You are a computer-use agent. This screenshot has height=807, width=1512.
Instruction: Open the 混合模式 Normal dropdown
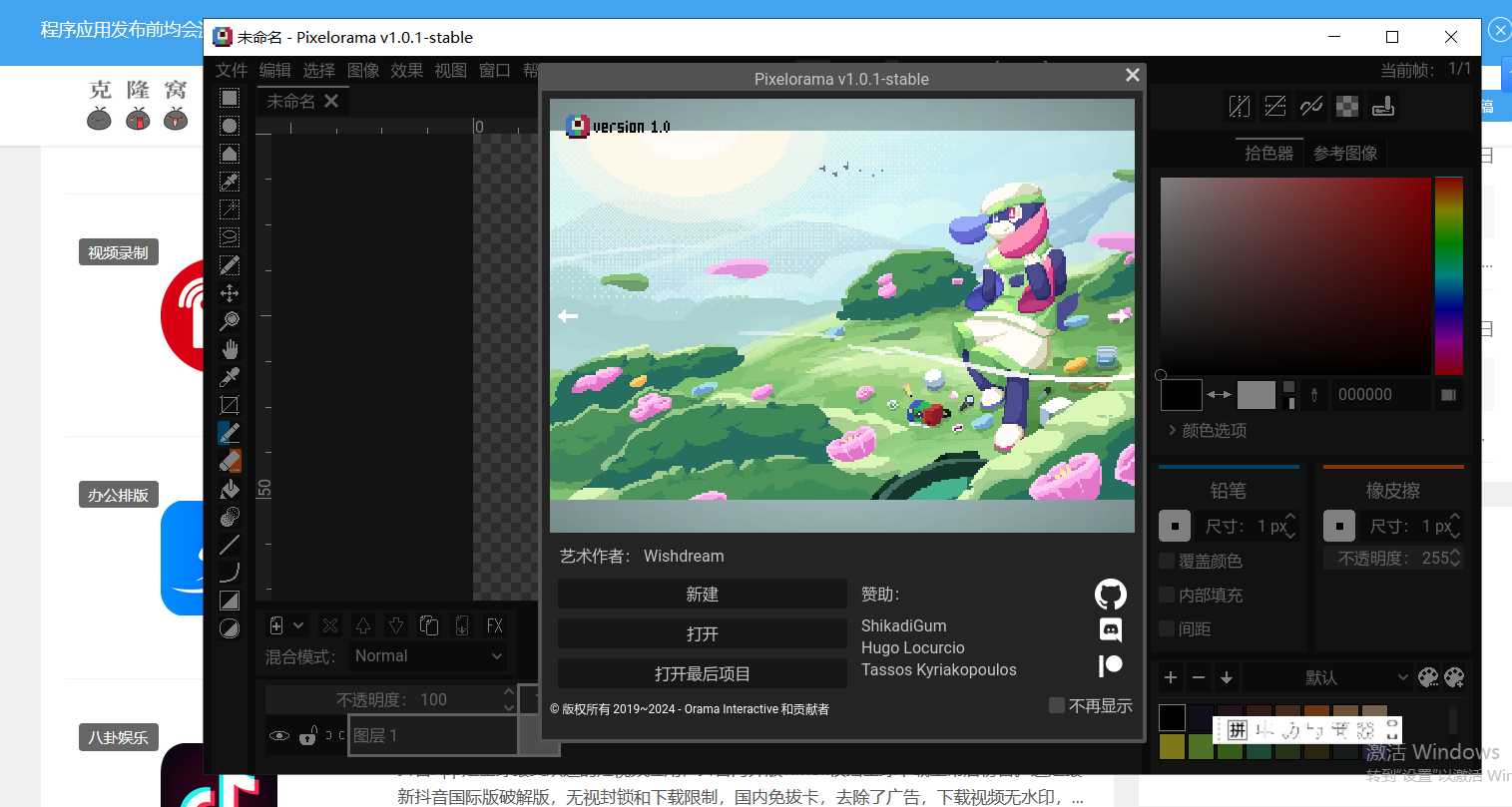(428, 656)
